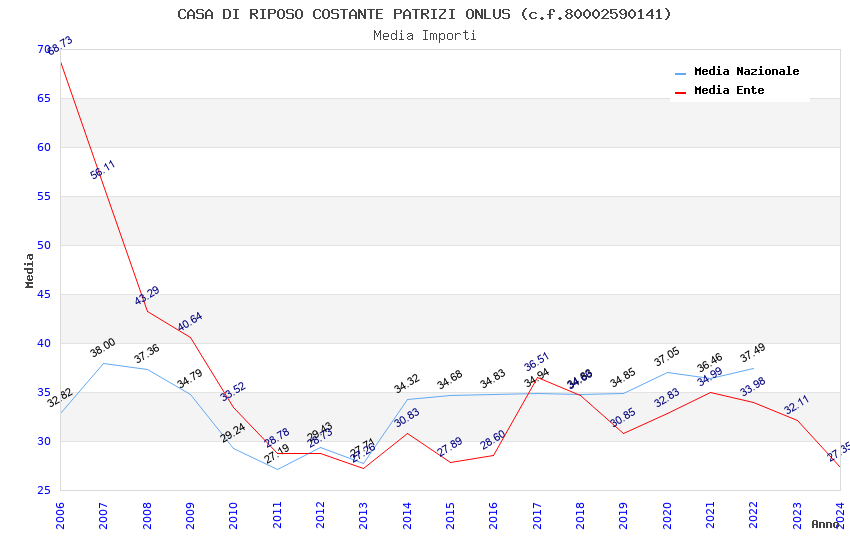Viewport: 850px width, 550px height.
Task: Select the 2011 year label
Action: [x=277, y=515]
